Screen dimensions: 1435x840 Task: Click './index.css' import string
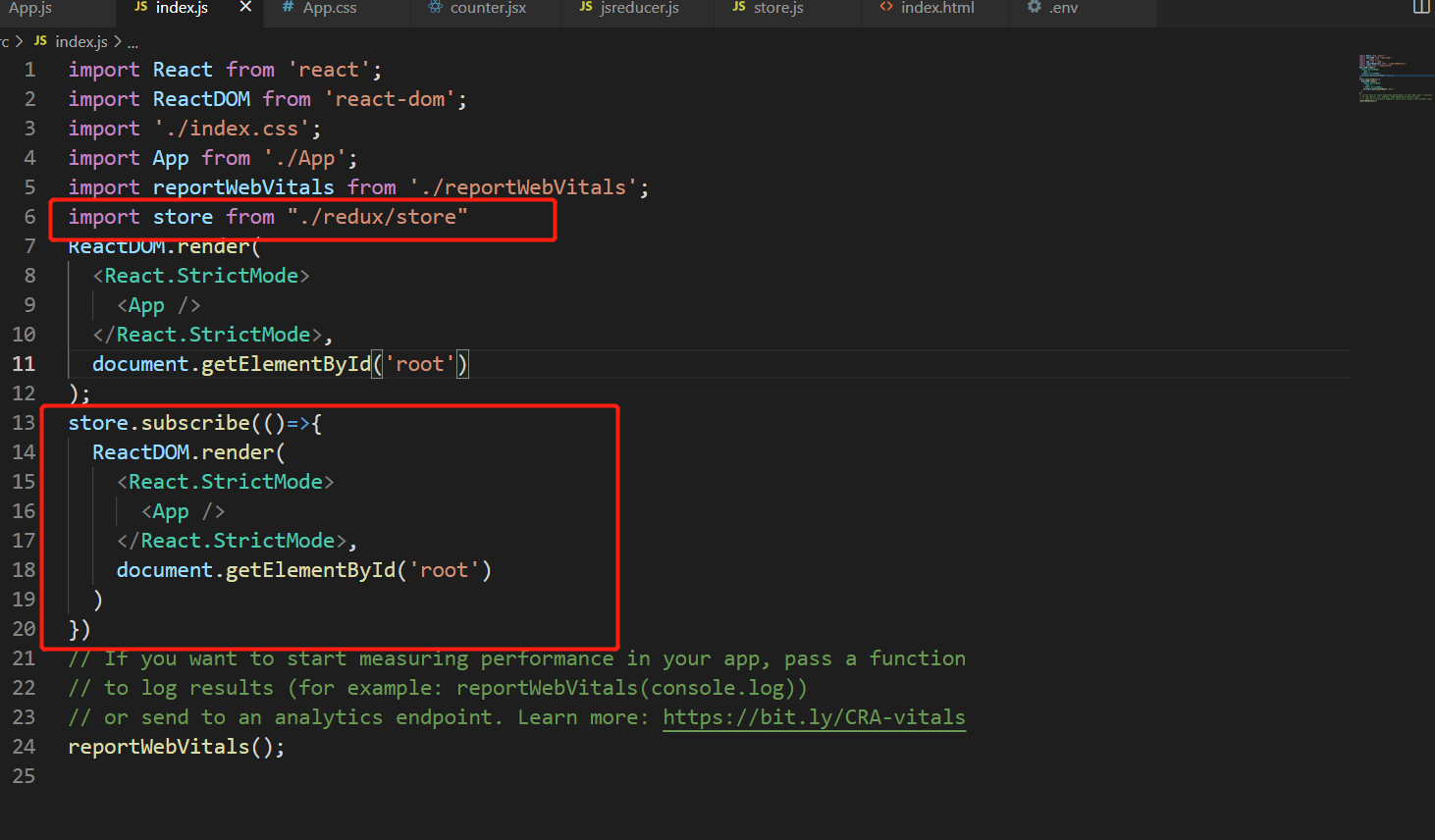click(232, 129)
